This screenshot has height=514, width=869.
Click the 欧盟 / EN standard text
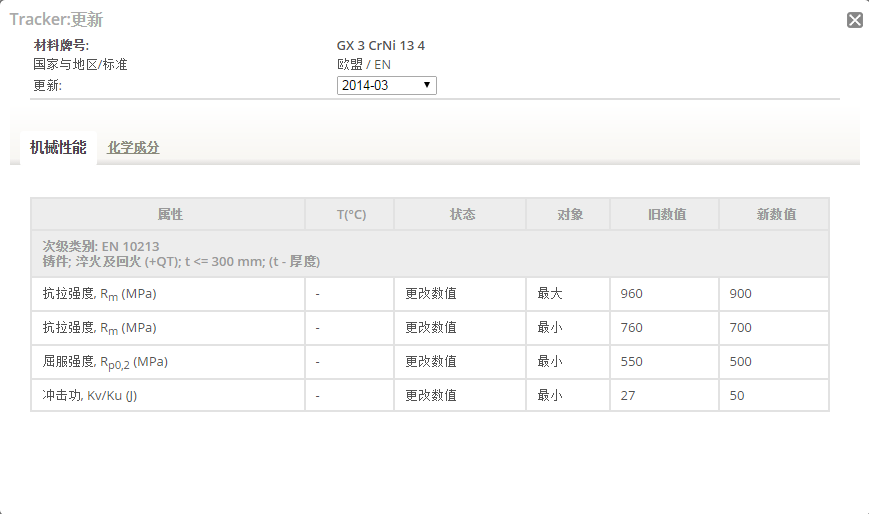(364, 65)
